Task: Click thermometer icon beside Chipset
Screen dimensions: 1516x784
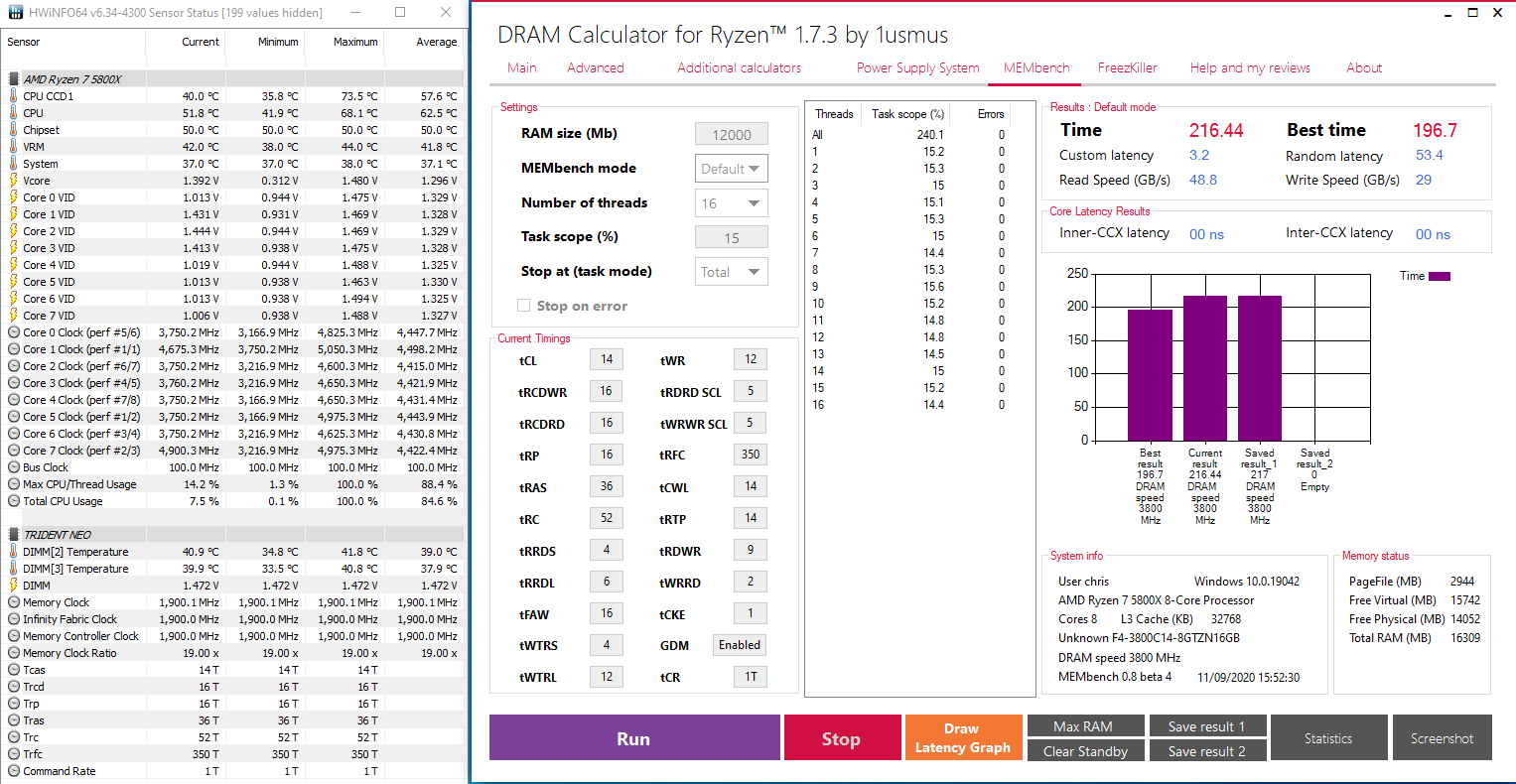Action: tap(14, 130)
